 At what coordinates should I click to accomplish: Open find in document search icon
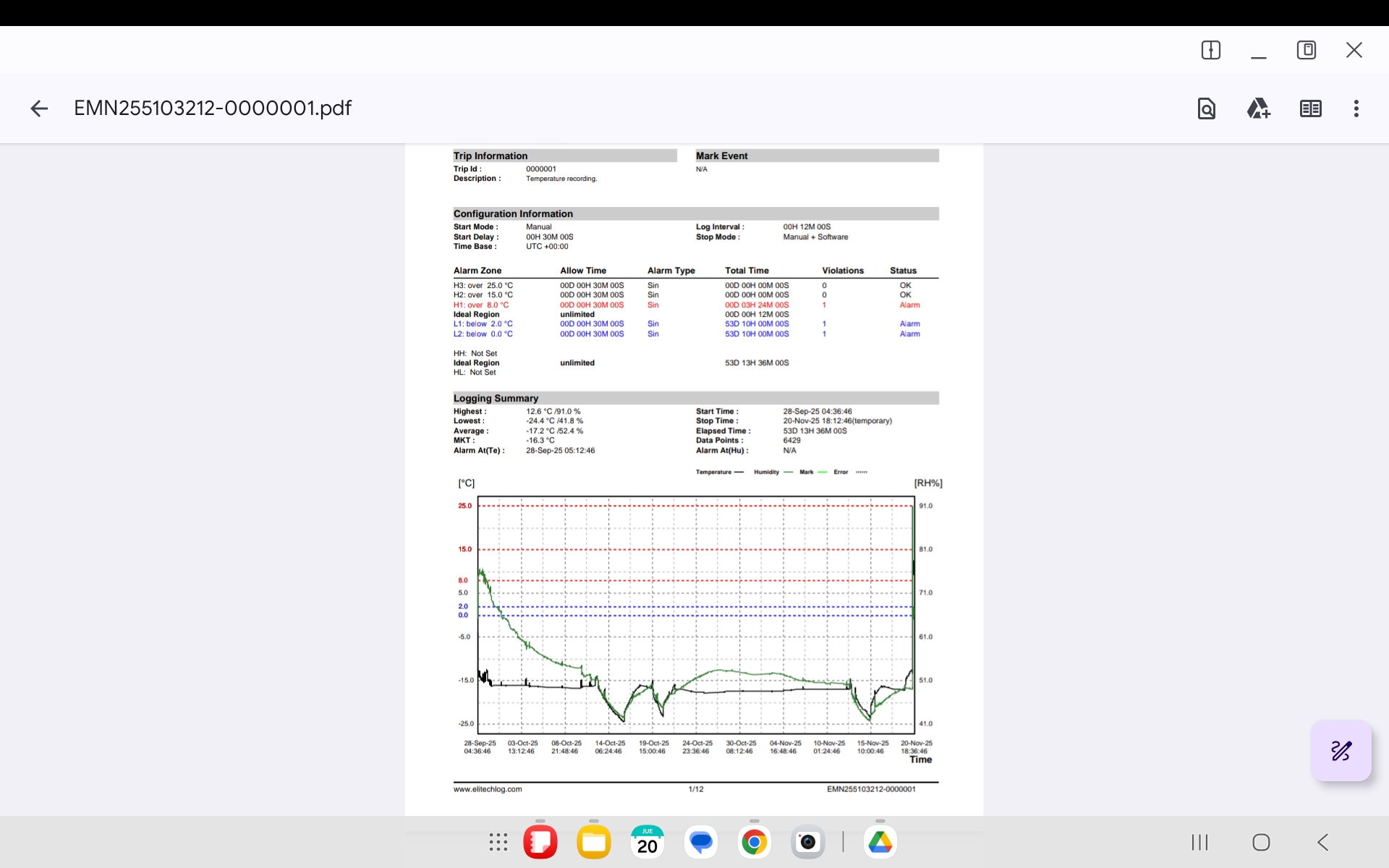click(x=1206, y=109)
